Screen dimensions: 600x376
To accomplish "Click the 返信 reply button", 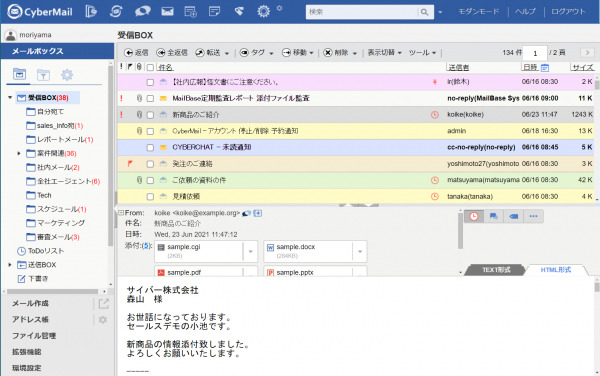I will click(137, 53).
